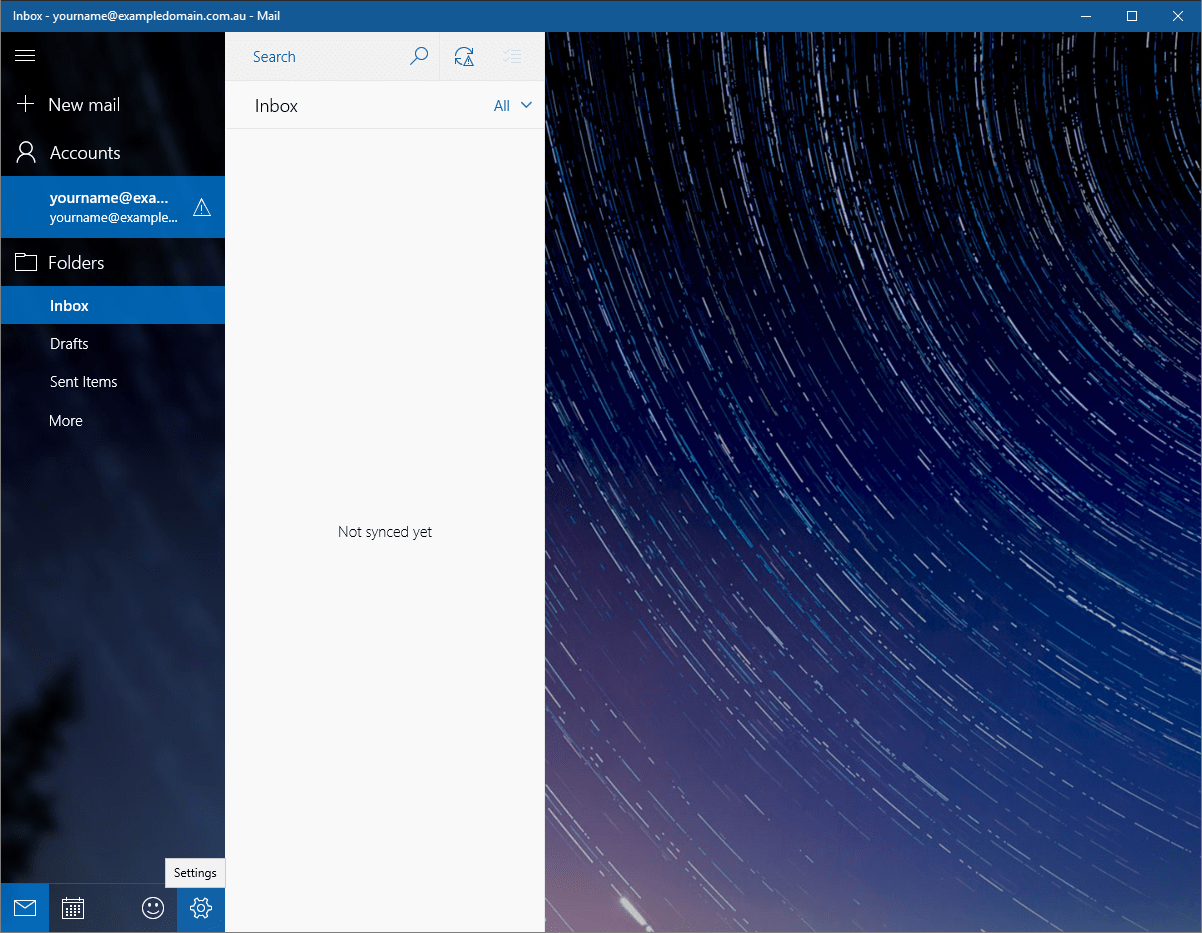Screen dimensions: 1202x933
Task: Open Settings gear icon
Action: [x=201, y=908]
